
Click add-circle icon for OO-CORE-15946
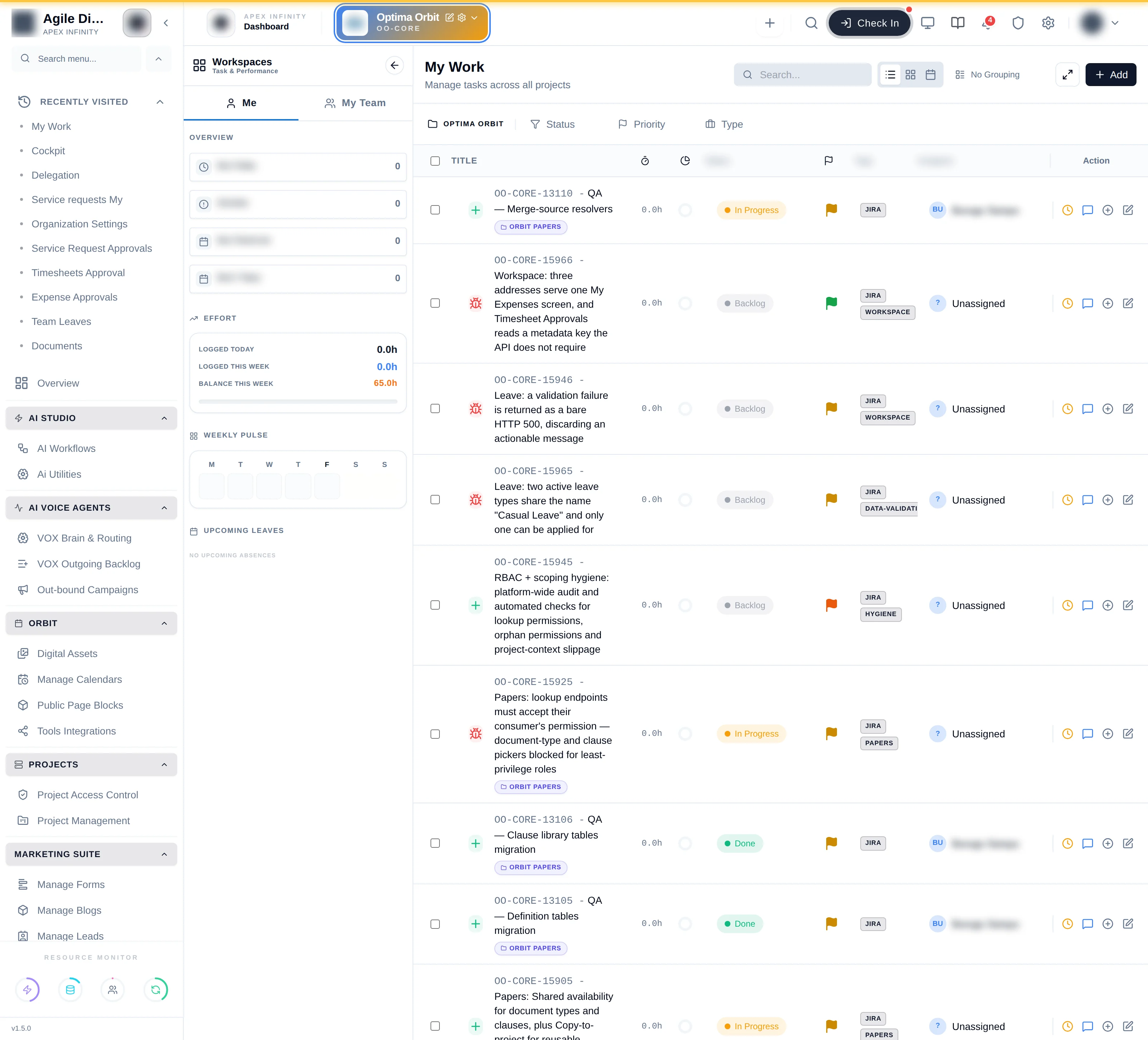tap(1107, 409)
